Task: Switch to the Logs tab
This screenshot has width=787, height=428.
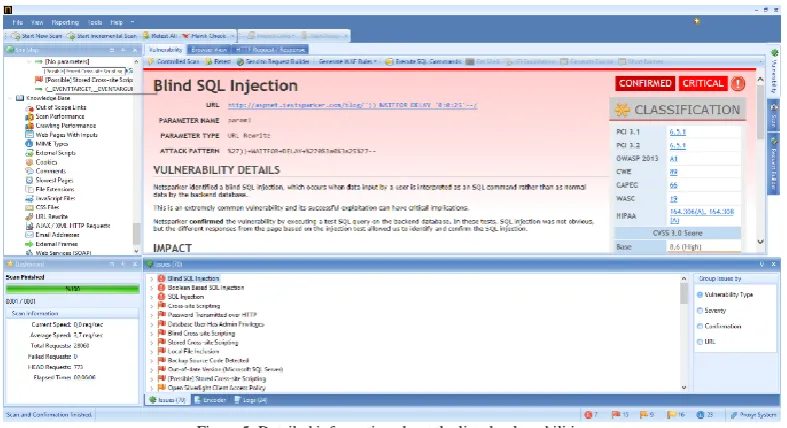Action: (251, 400)
